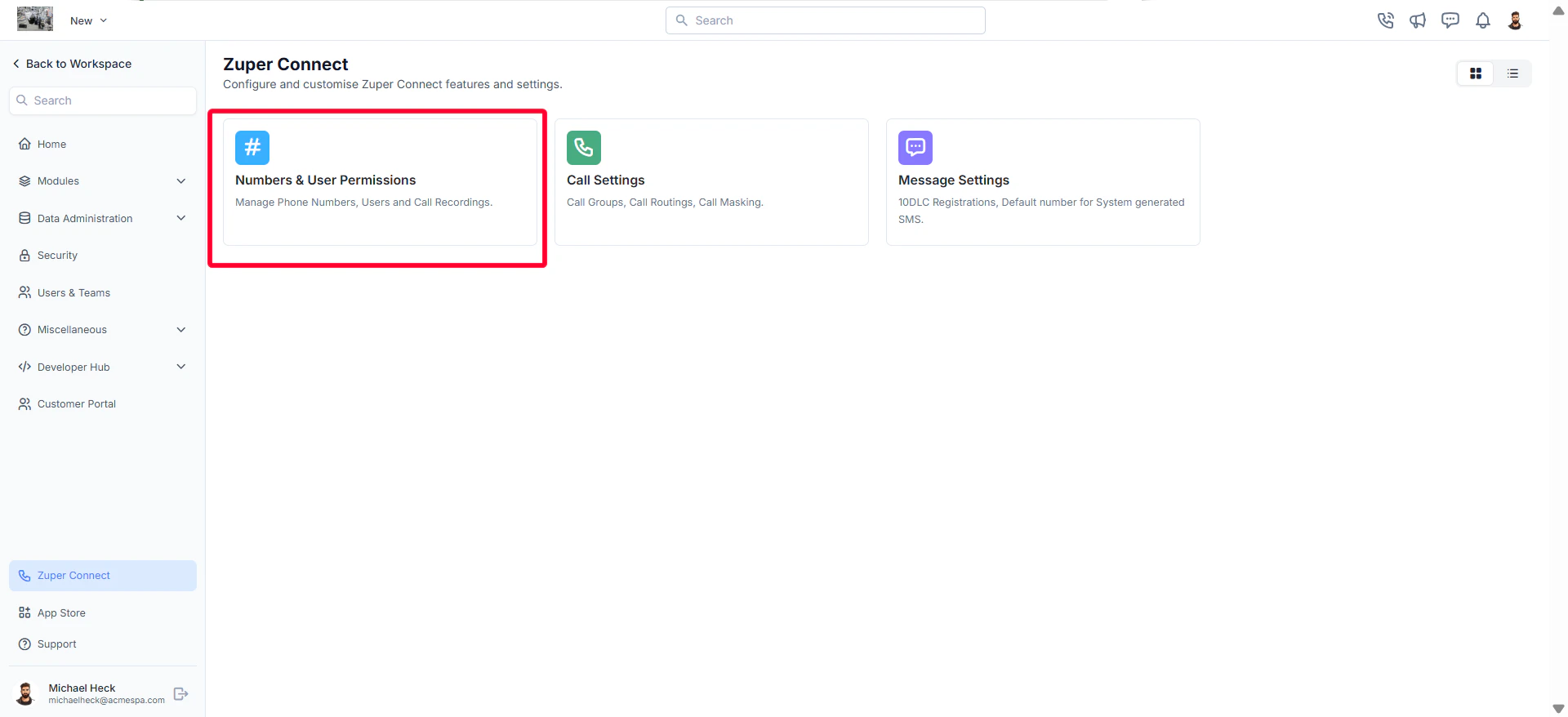Expand the Miscellaneous chevron
The image size is (1568, 717).
tap(181, 330)
